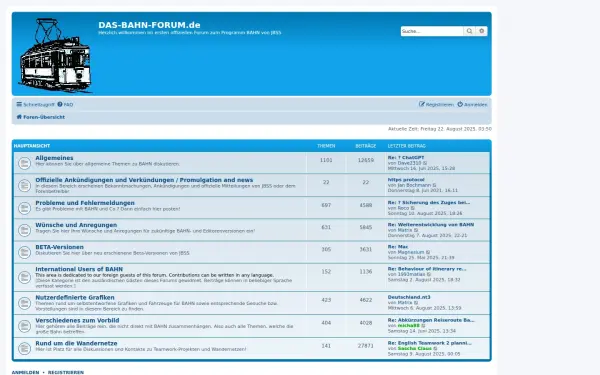Open last post 'Re: Behaviour of itinerary re...'
The width and height of the screenshot is (600, 375).
tap(427, 269)
